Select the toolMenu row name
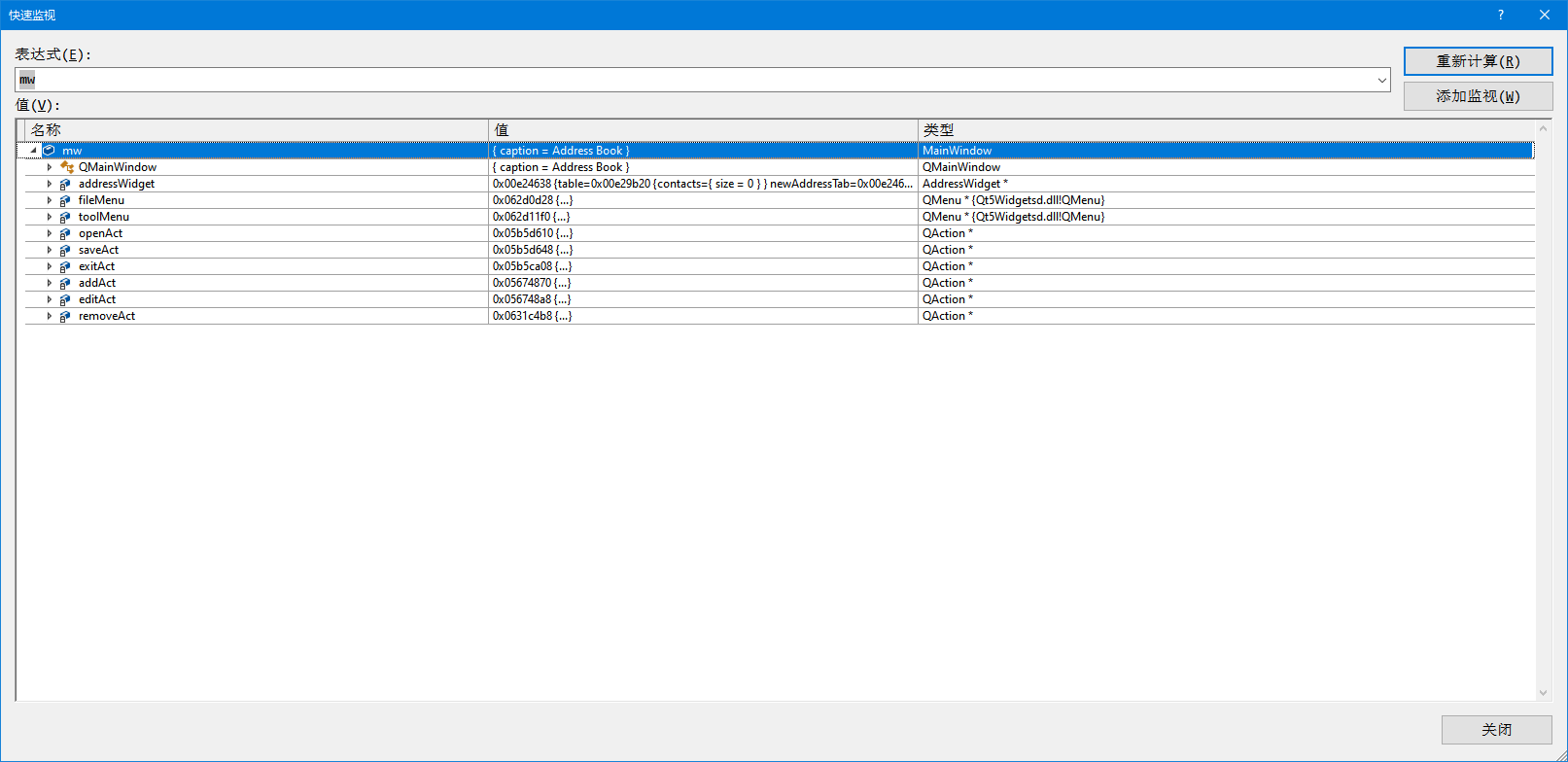The width and height of the screenshot is (1568, 762). 104,217
